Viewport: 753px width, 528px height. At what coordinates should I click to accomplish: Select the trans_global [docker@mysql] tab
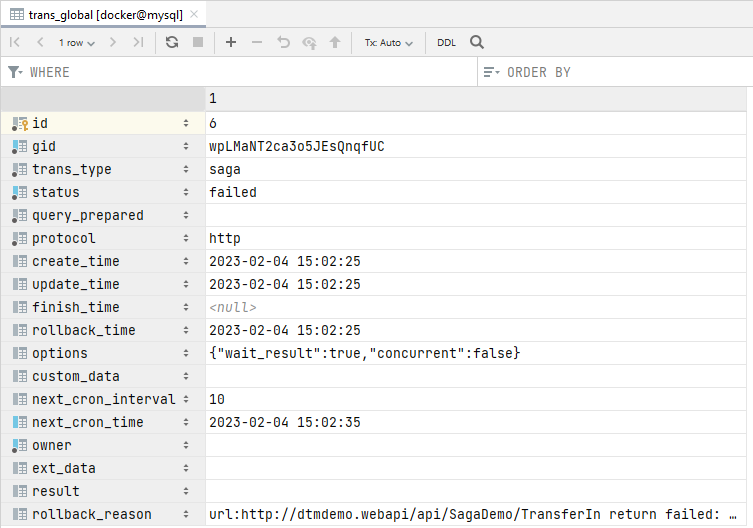96,13
